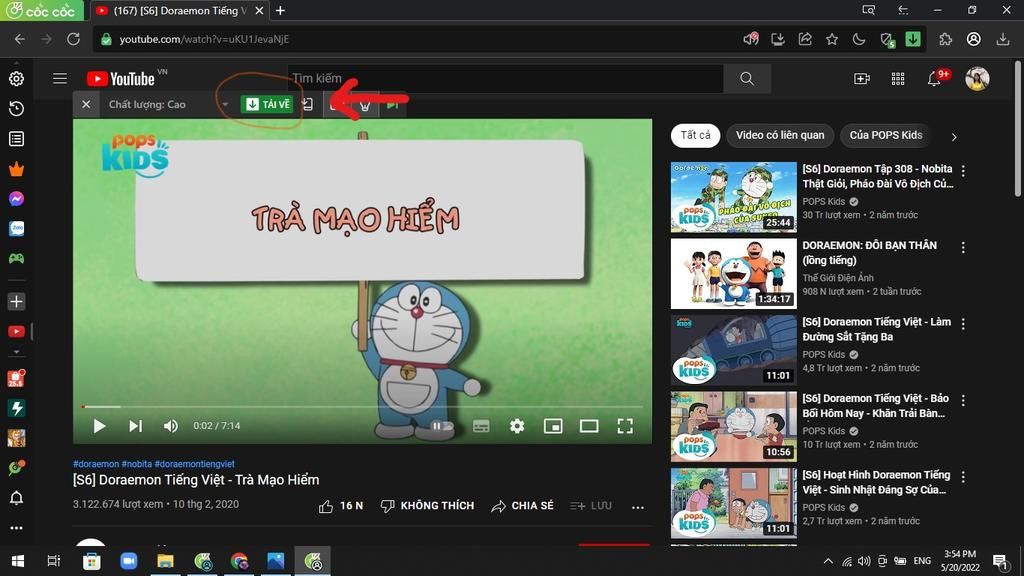Image resolution: width=1024 pixels, height=576 pixels.
Task: Share this page from the address bar
Action: coord(805,39)
